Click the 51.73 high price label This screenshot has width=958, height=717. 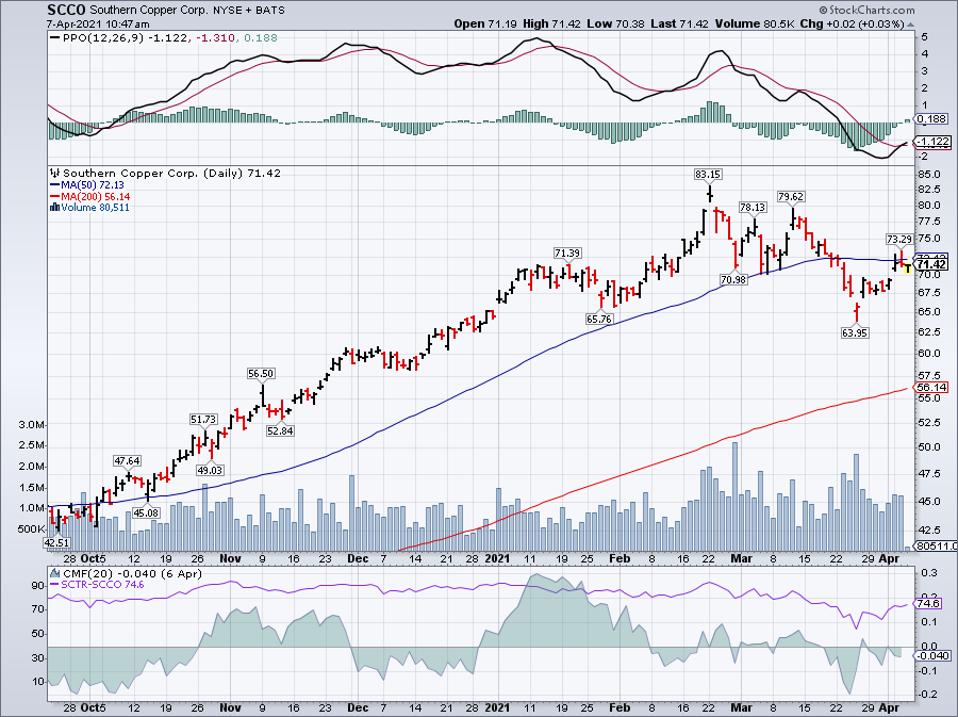coord(203,419)
